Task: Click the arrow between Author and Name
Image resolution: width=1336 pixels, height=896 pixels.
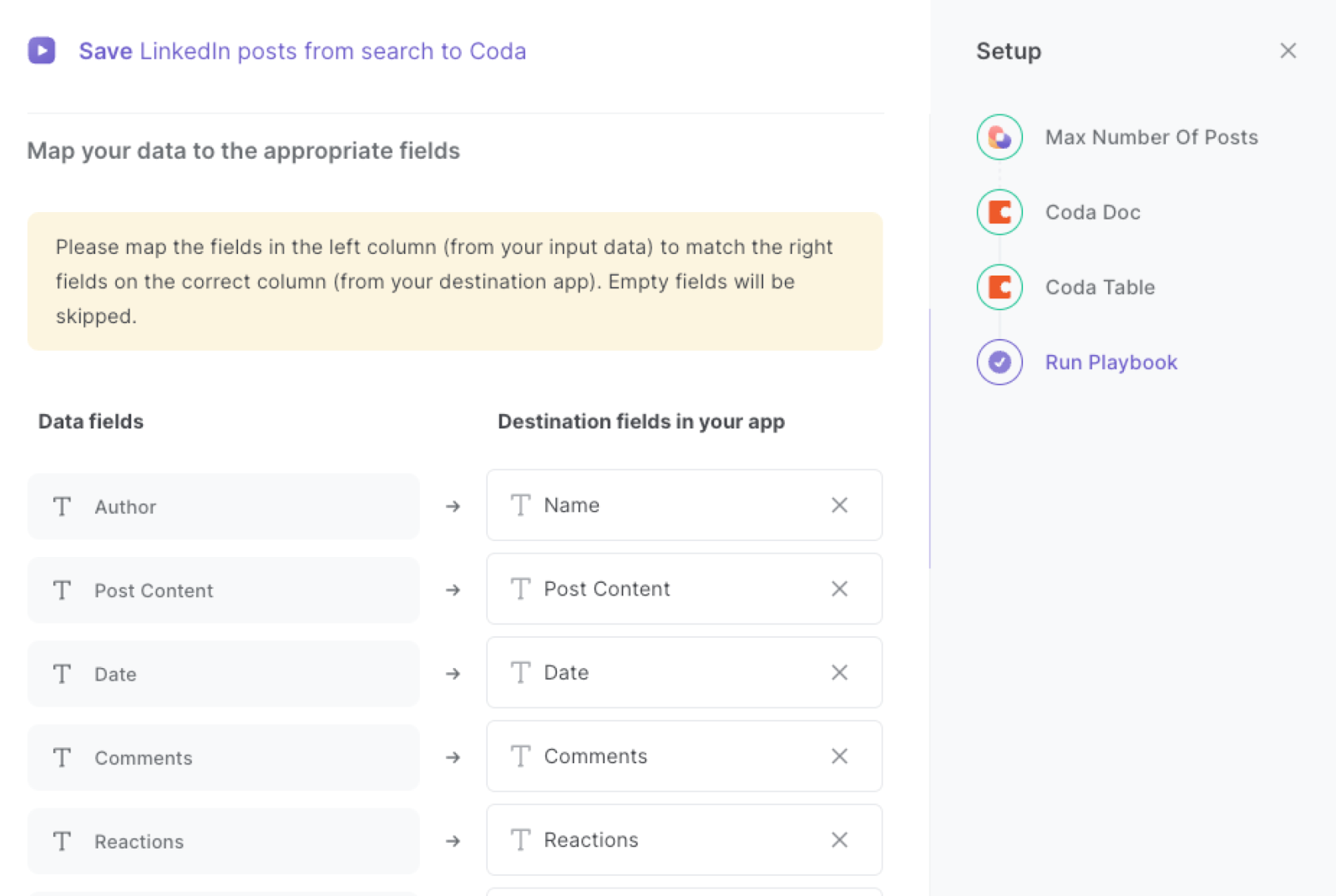Action: (453, 506)
